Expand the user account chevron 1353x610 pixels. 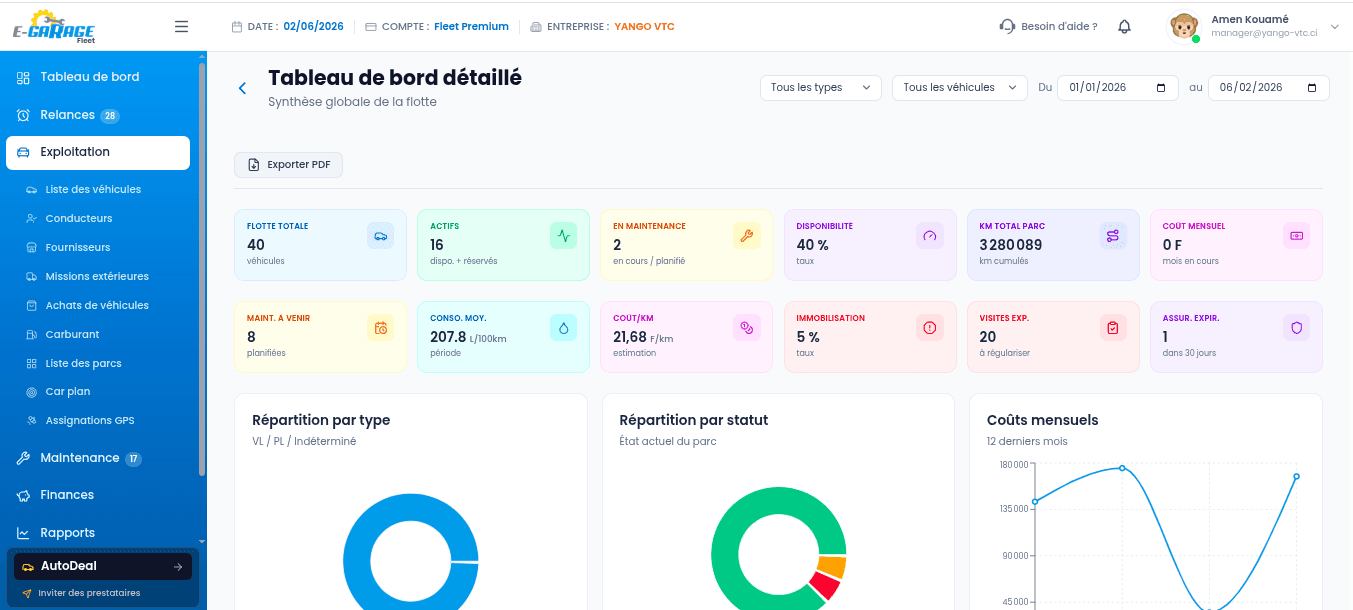click(1334, 27)
